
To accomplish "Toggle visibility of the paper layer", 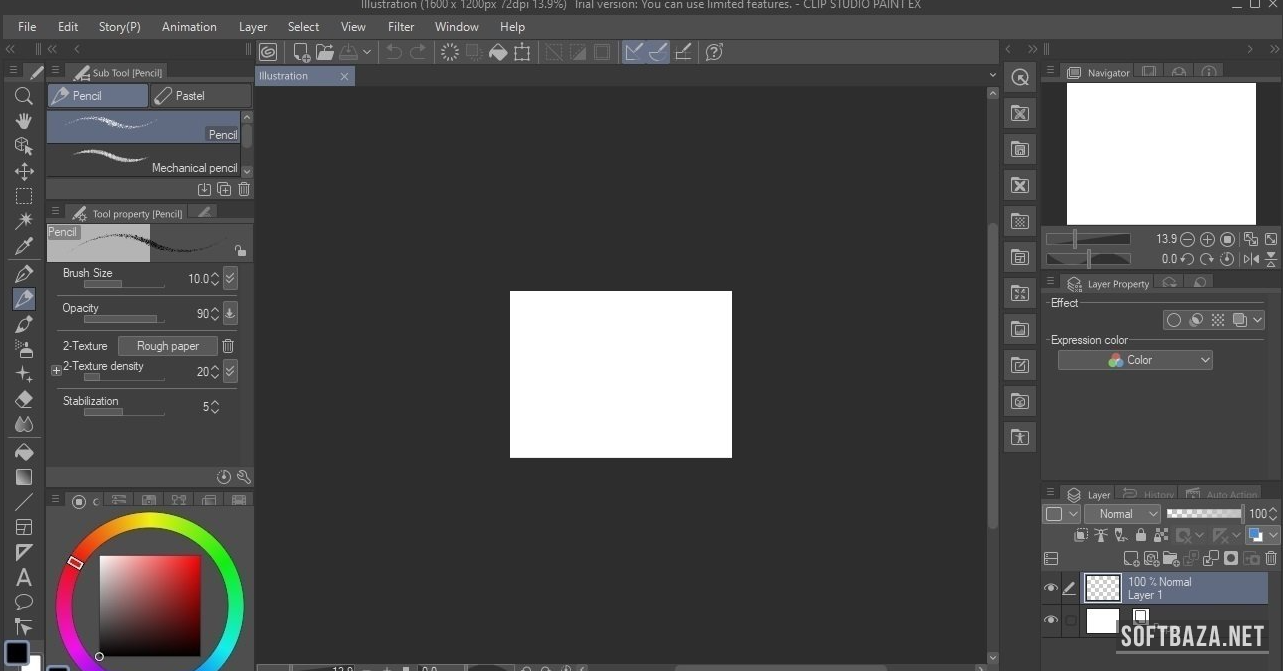I will [1051, 621].
